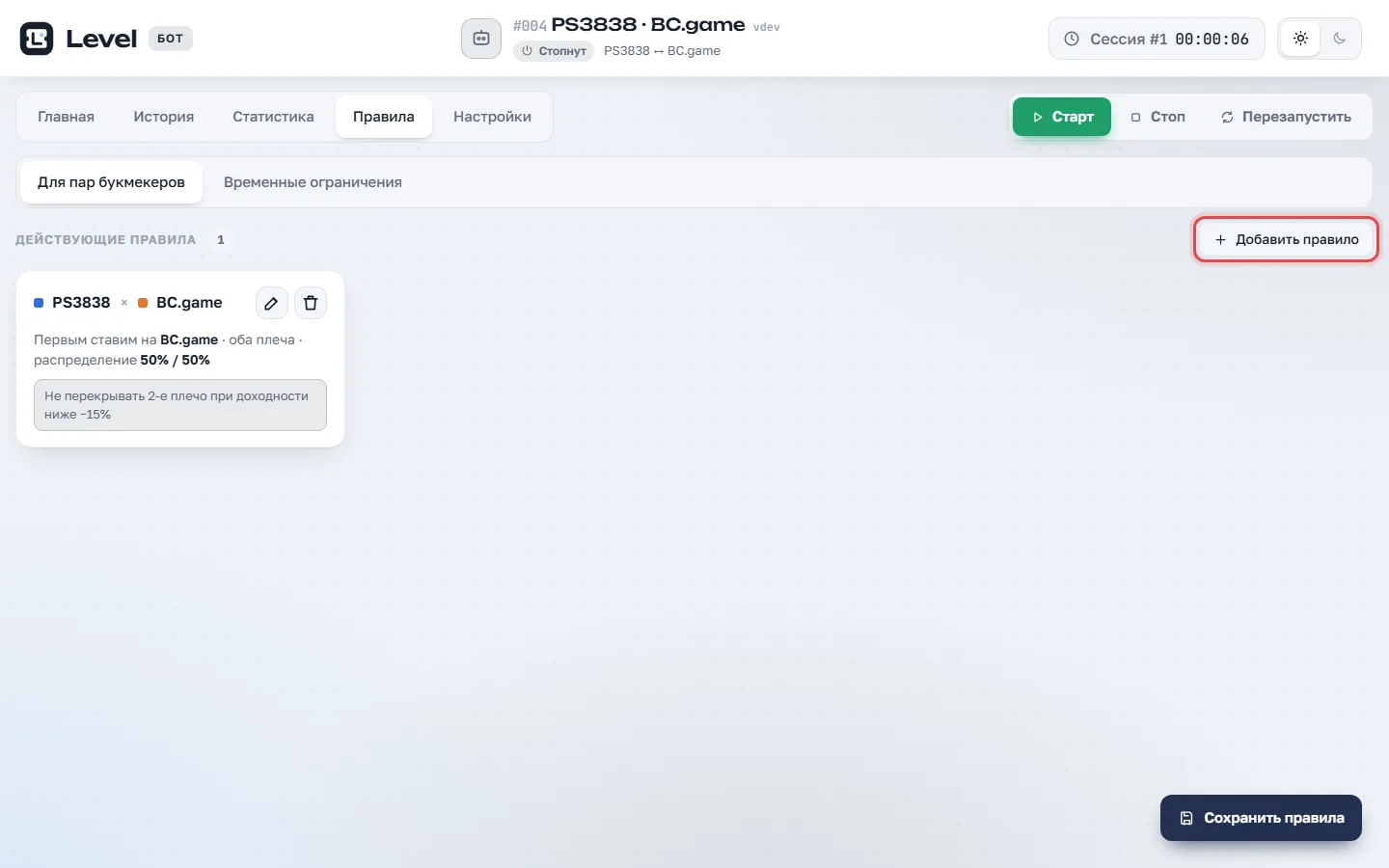This screenshot has height=868, width=1389.
Task: Restart the bot via Перезапустить
Action: click(1286, 117)
